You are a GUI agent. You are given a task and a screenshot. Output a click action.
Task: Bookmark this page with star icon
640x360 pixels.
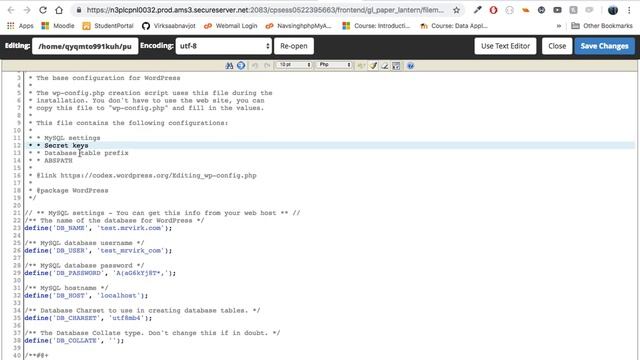pyautogui.click(x=456, y=10)
